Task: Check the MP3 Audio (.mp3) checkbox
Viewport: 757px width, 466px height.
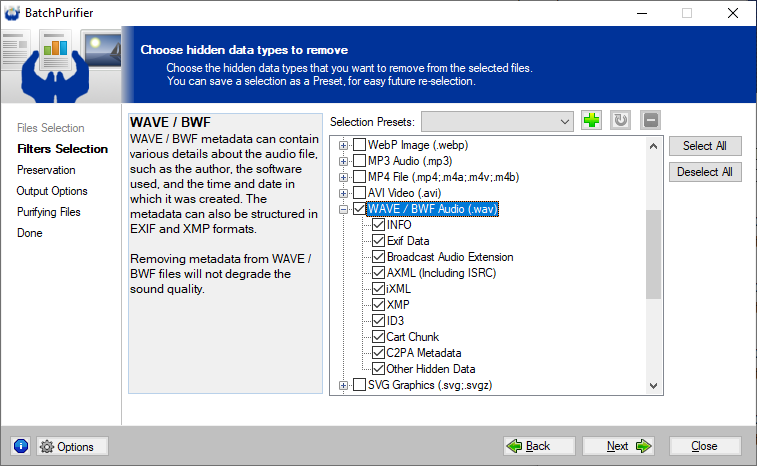Action: (360, 161)
